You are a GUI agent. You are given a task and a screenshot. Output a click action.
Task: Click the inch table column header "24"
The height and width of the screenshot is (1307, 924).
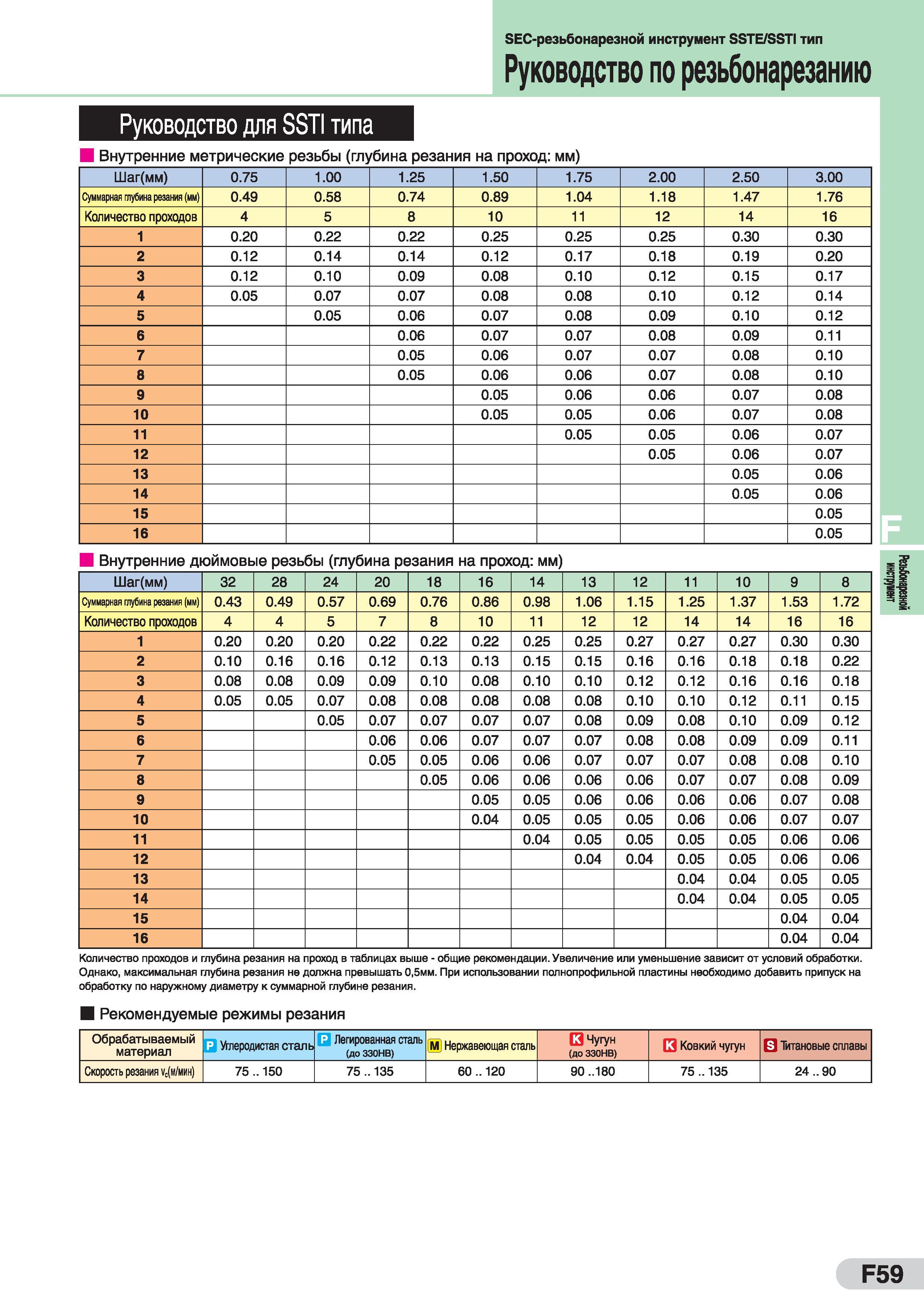[331, 582]
